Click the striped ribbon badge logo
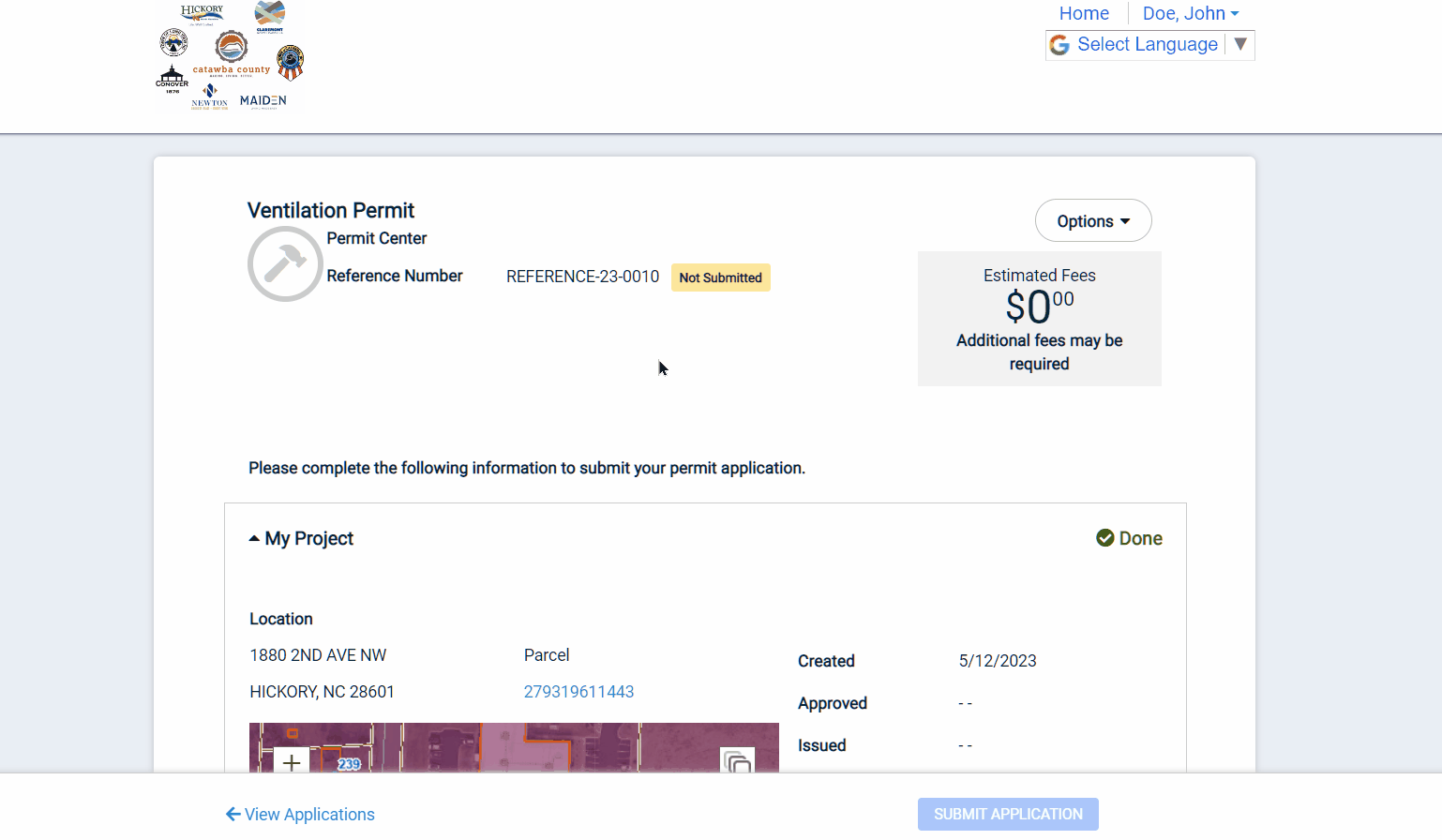Viewport: 1442px width, 840px height. 290,63
